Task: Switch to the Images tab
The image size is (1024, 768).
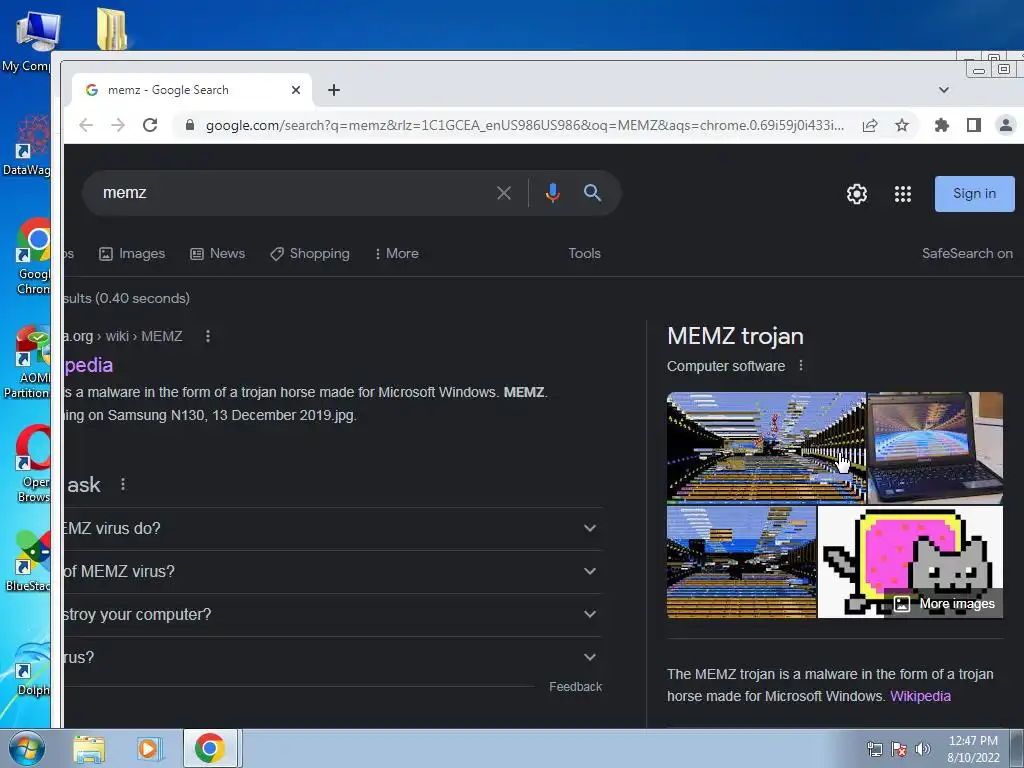Action: coord(132,253)
